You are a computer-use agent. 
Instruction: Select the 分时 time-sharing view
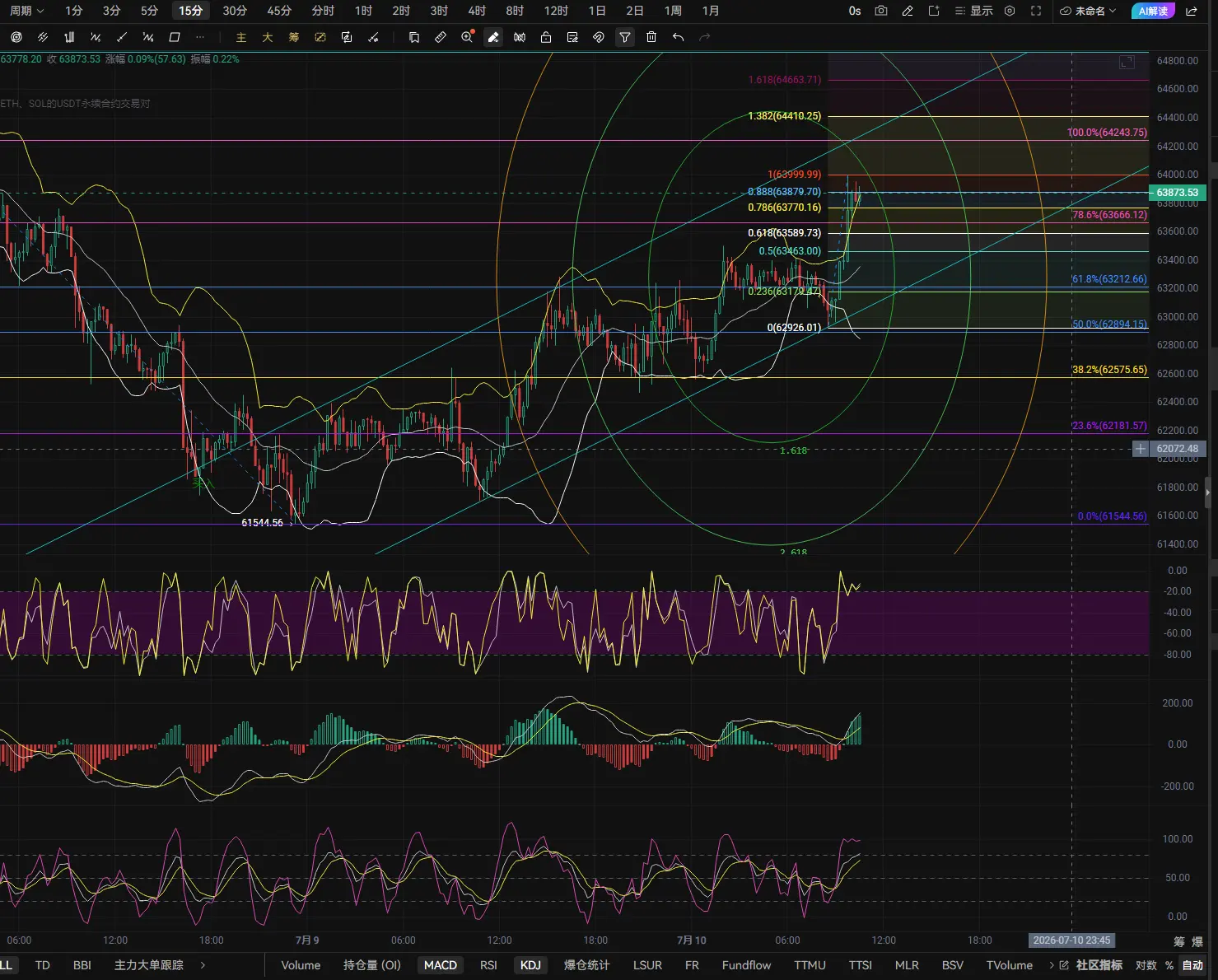[323, 11]
